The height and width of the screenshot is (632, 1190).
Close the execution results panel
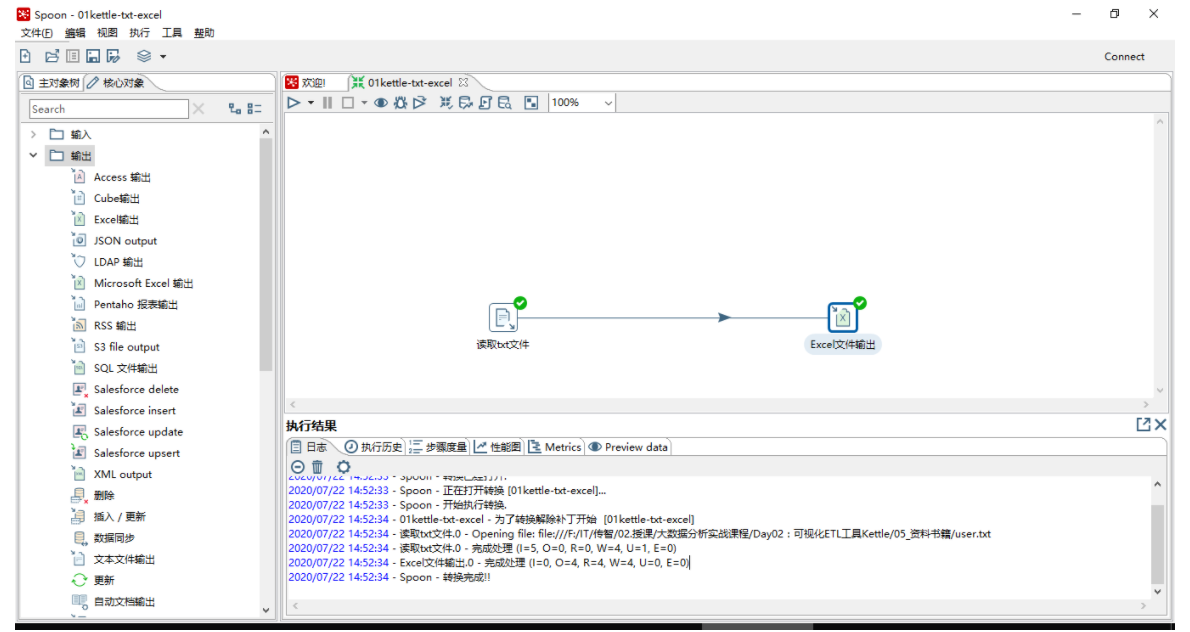1160,425
